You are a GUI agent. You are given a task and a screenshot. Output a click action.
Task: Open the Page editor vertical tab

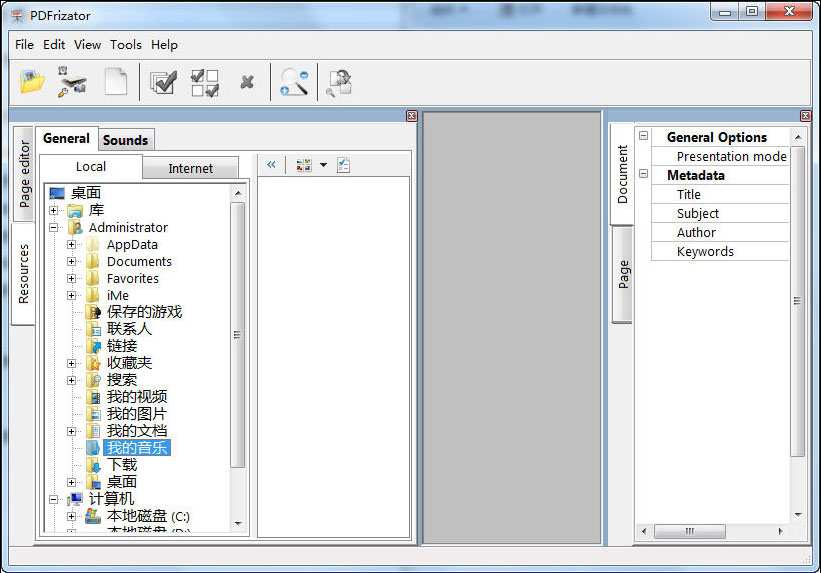pos(24,174)
